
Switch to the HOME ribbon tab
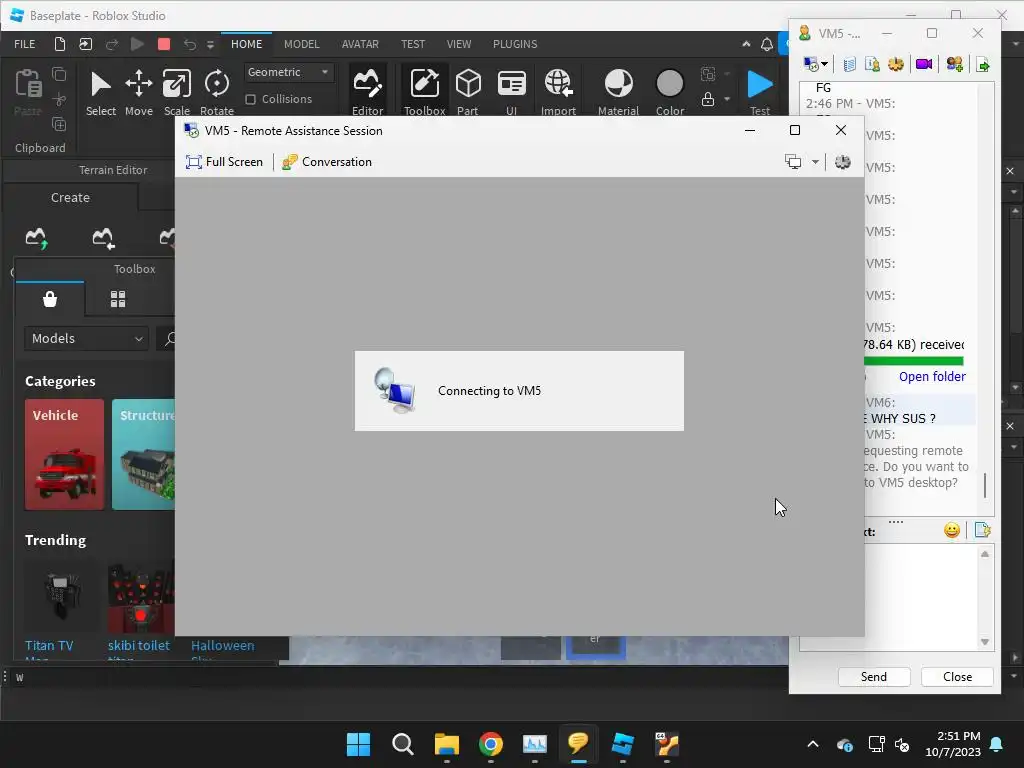pyautogui.click(x=246, y=44)
